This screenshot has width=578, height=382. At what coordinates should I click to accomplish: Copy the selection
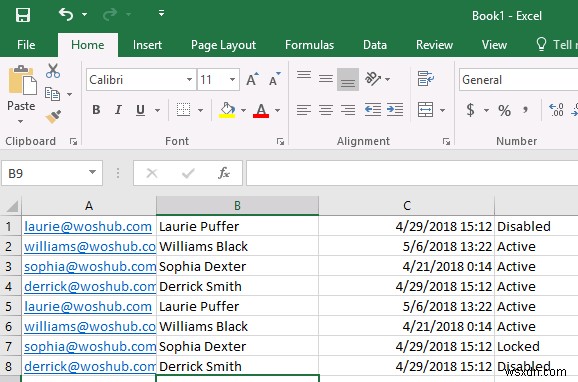[x=52, y=94]
